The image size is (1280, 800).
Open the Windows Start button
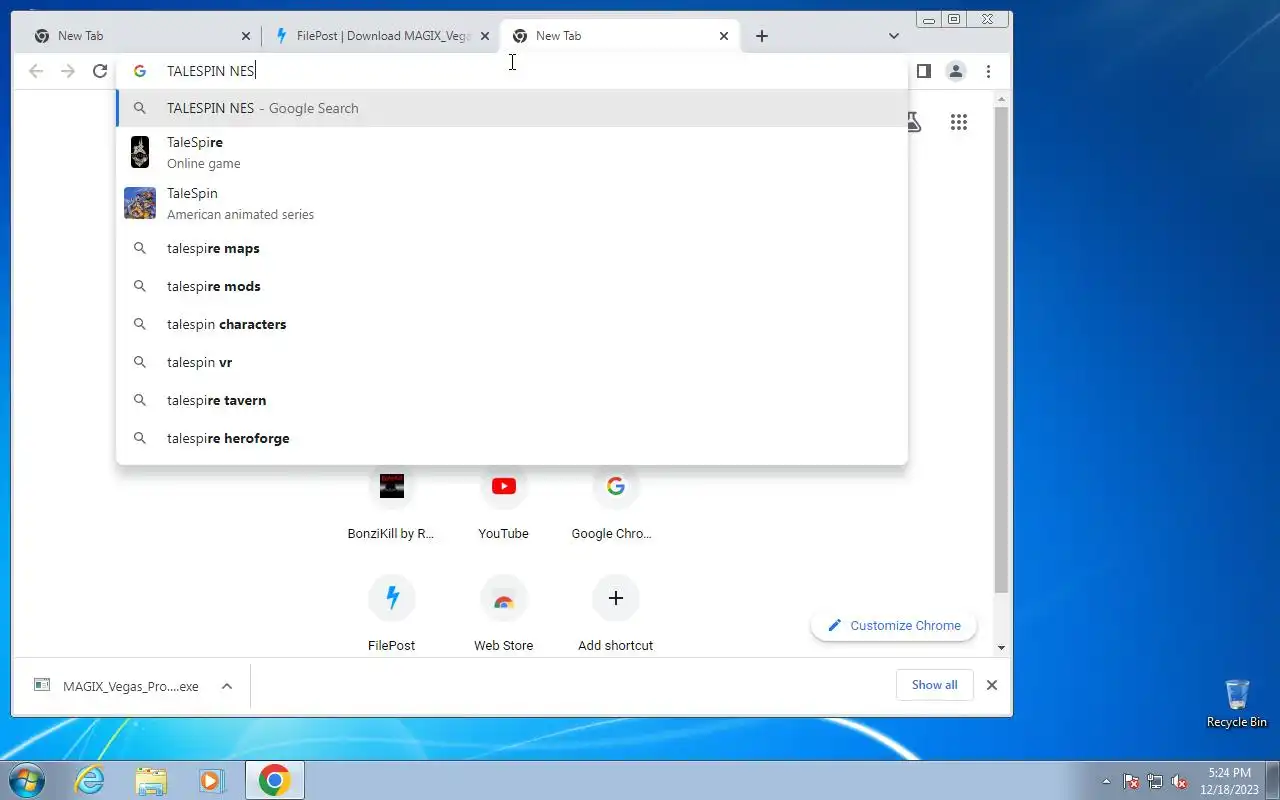[x=26, y=780]
